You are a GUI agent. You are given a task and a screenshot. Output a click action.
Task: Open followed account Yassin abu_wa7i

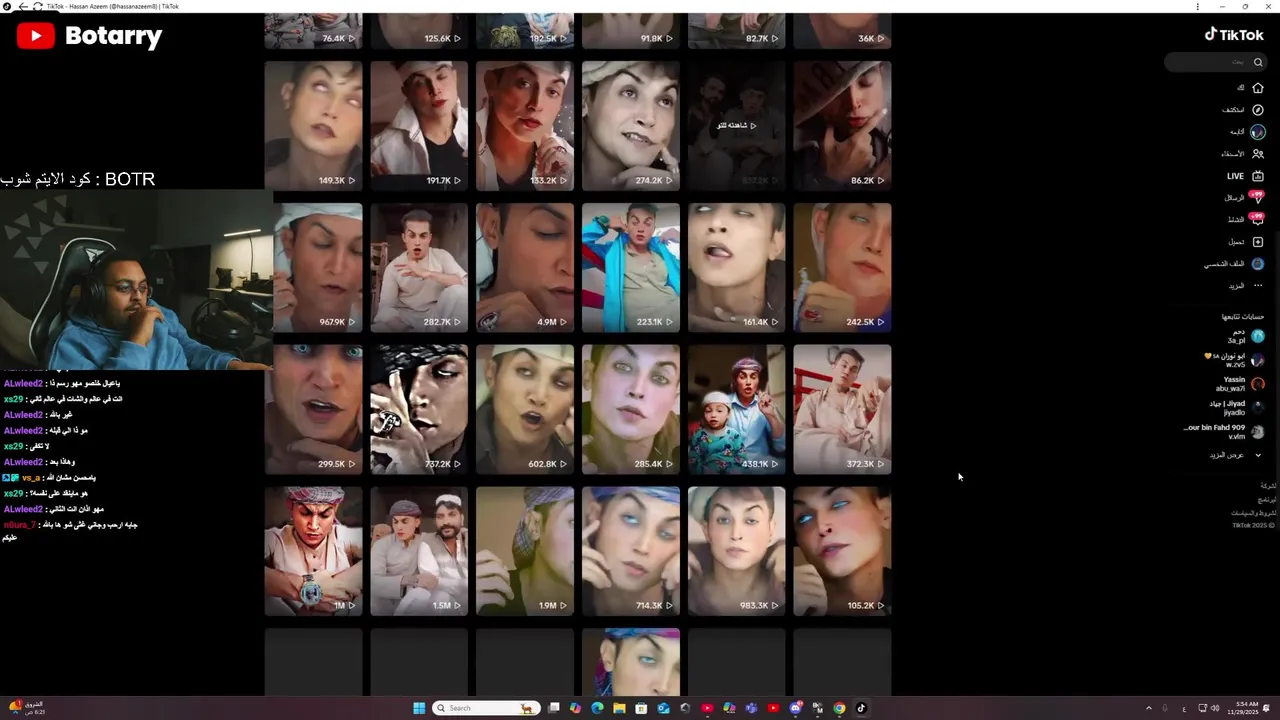(1240, 384)
